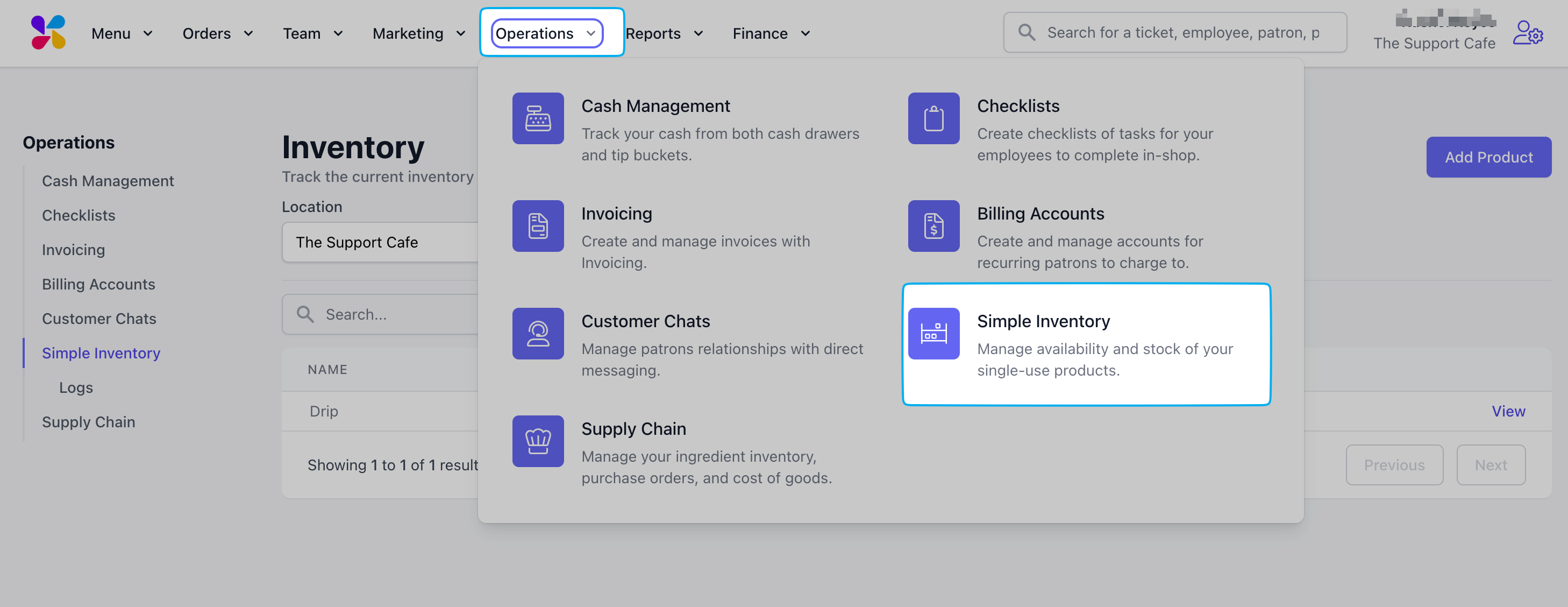The image size is (1568, 607).
Task: Click the View link for Drip
Action: click(x=1508, y=411)
